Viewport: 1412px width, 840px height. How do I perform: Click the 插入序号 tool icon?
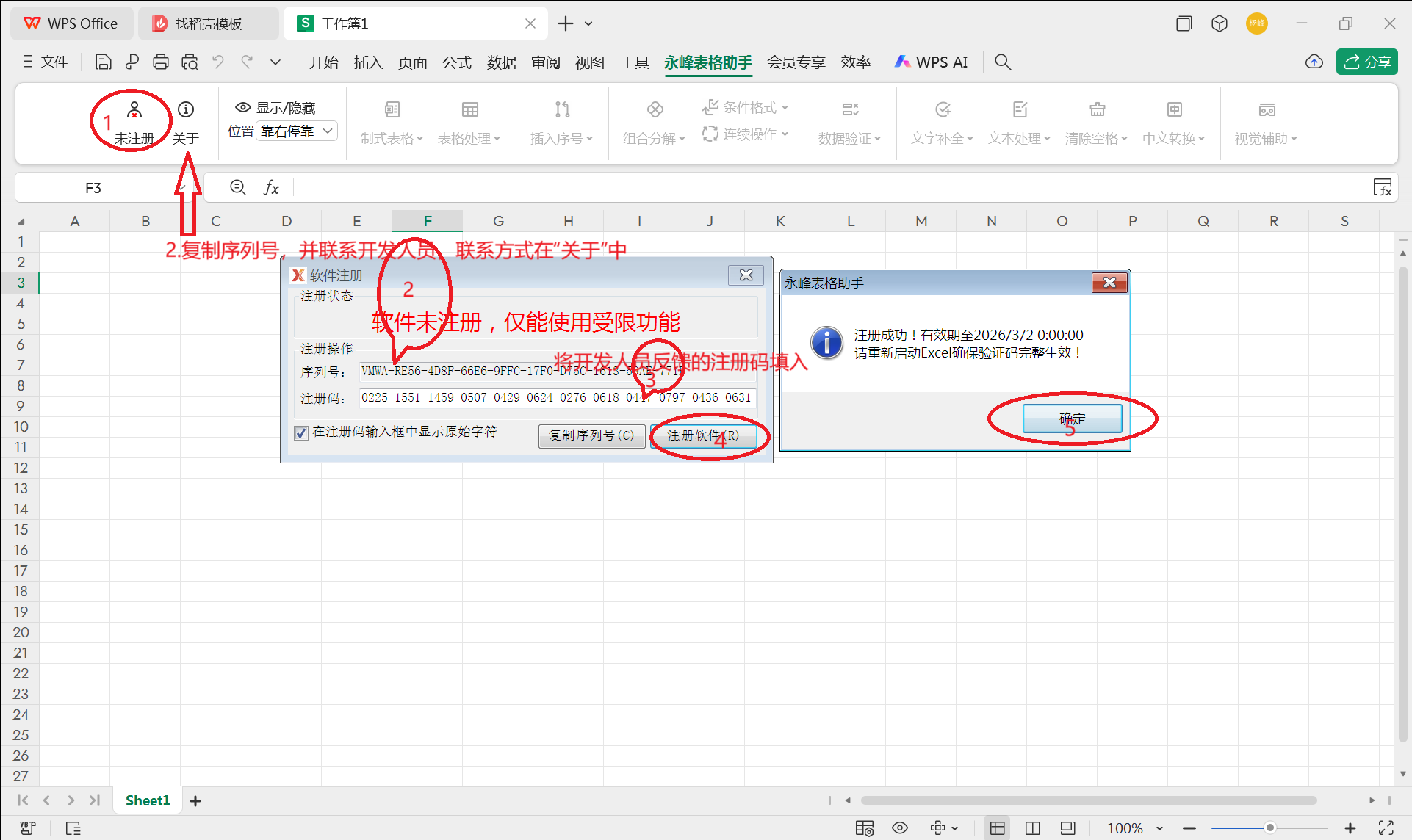(x=562, y=110)
